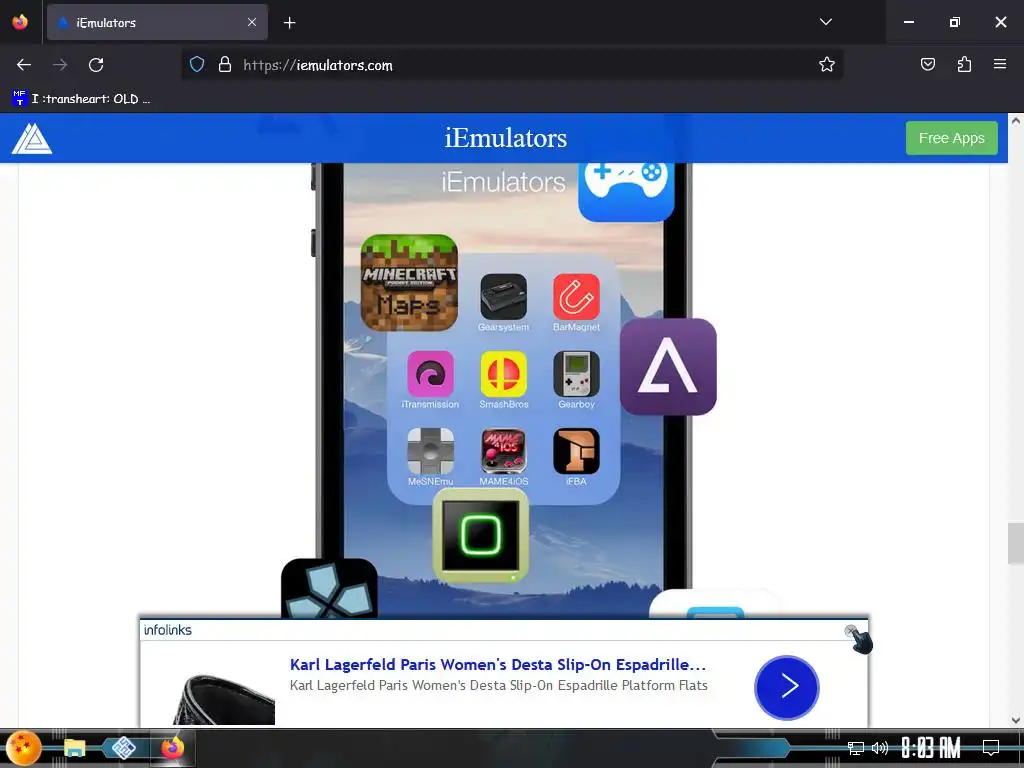Close the iEmulators tab

point(252,22)
